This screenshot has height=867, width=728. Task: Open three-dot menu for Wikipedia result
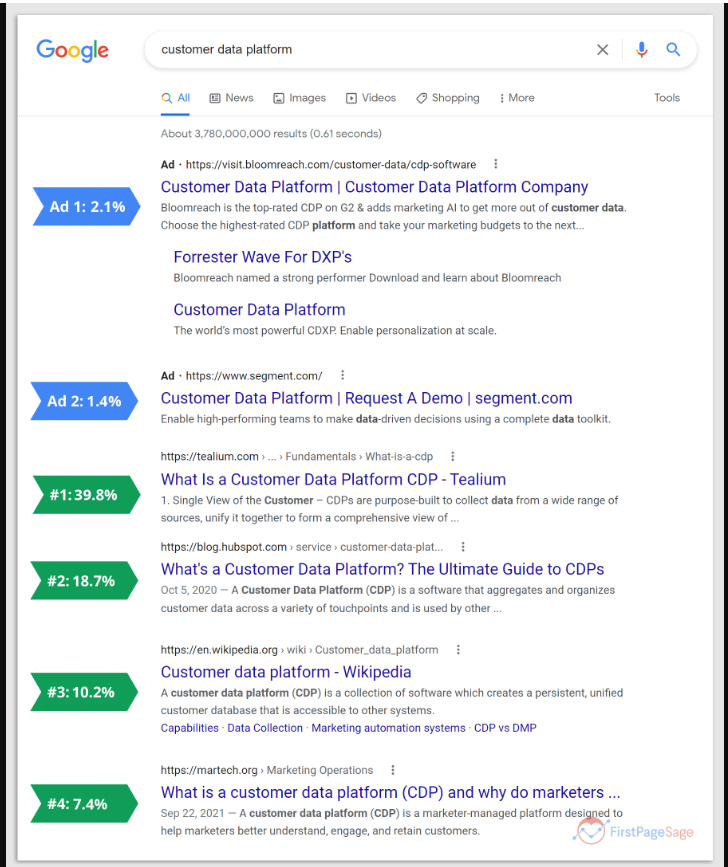tap(458, 650)
